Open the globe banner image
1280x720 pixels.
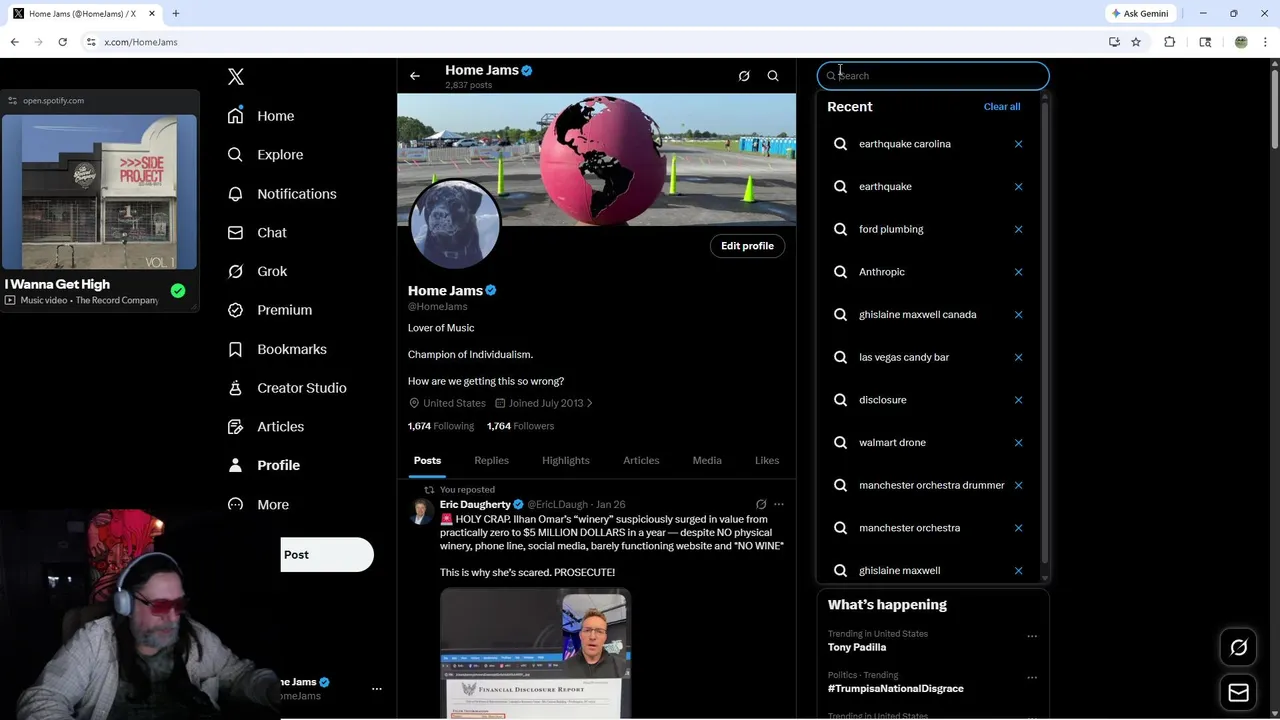click(596, 160)
